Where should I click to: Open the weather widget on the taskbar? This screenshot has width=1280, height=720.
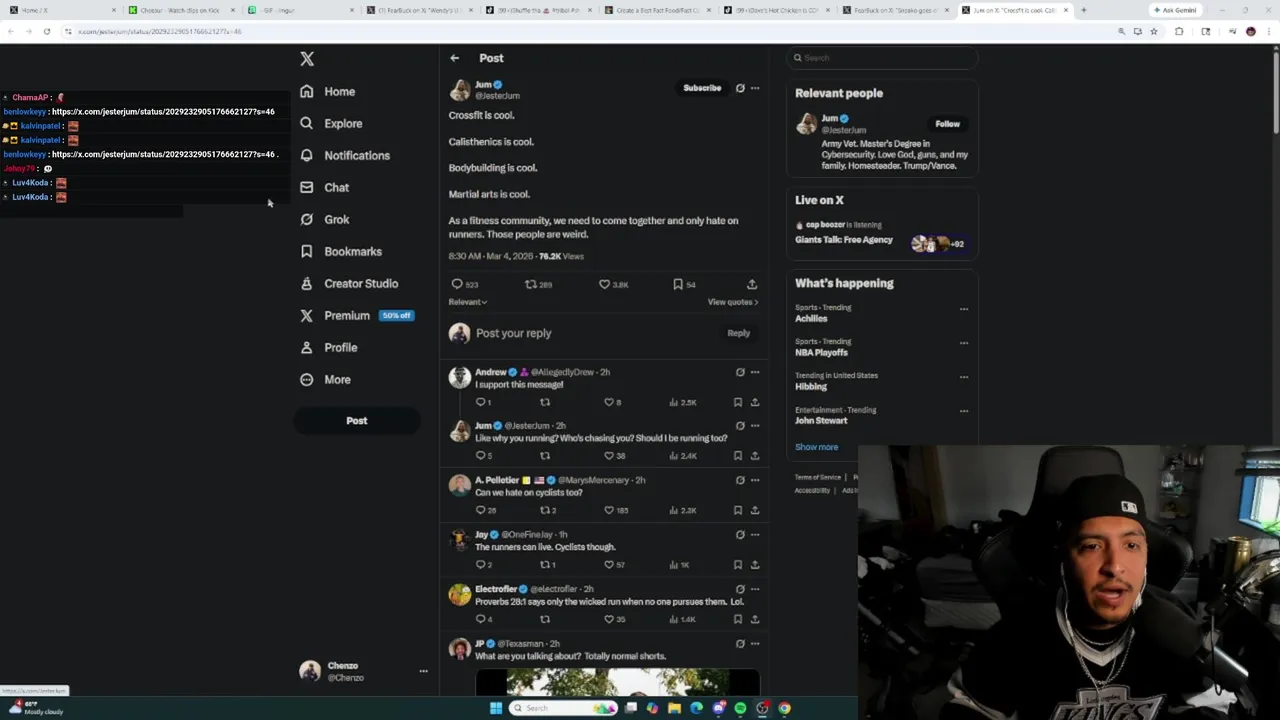34,707
